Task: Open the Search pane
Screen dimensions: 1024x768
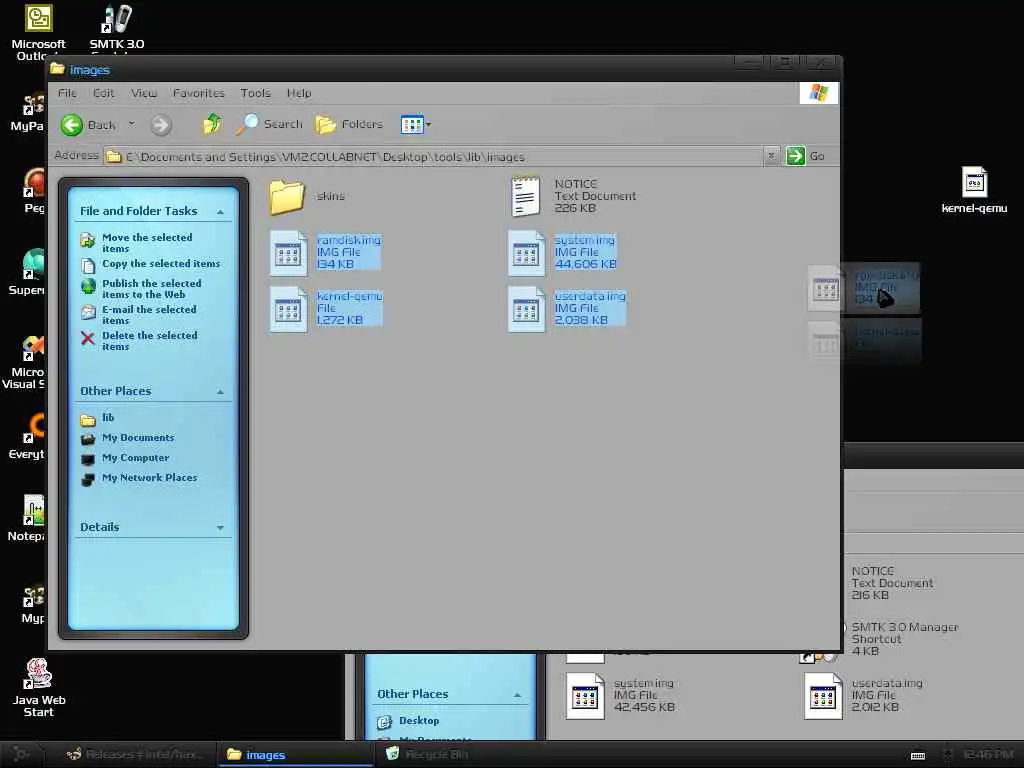Action: point(269,124)
